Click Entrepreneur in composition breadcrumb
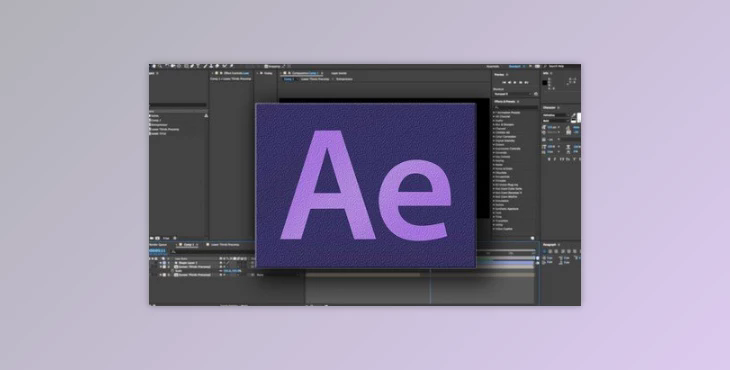730x370 pixels. (x=345, y=79)
